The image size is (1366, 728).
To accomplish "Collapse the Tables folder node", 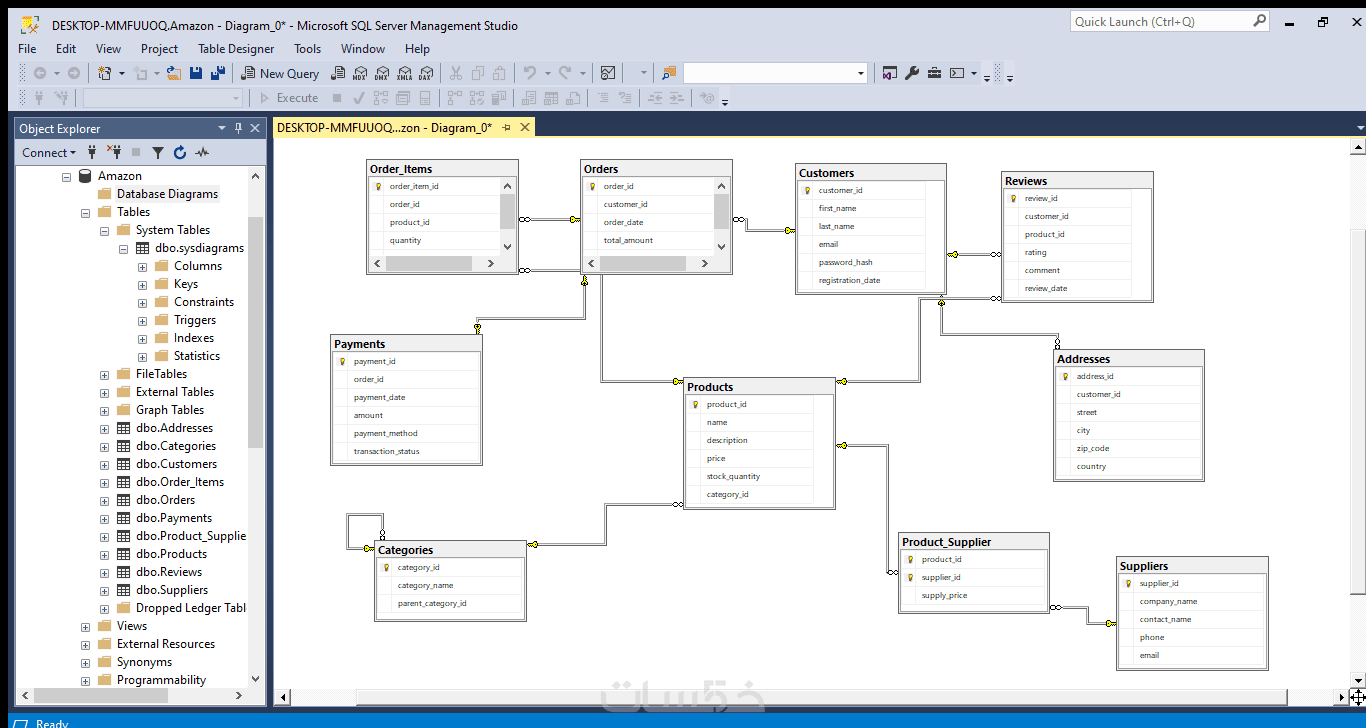I will (x=86, y=213).
